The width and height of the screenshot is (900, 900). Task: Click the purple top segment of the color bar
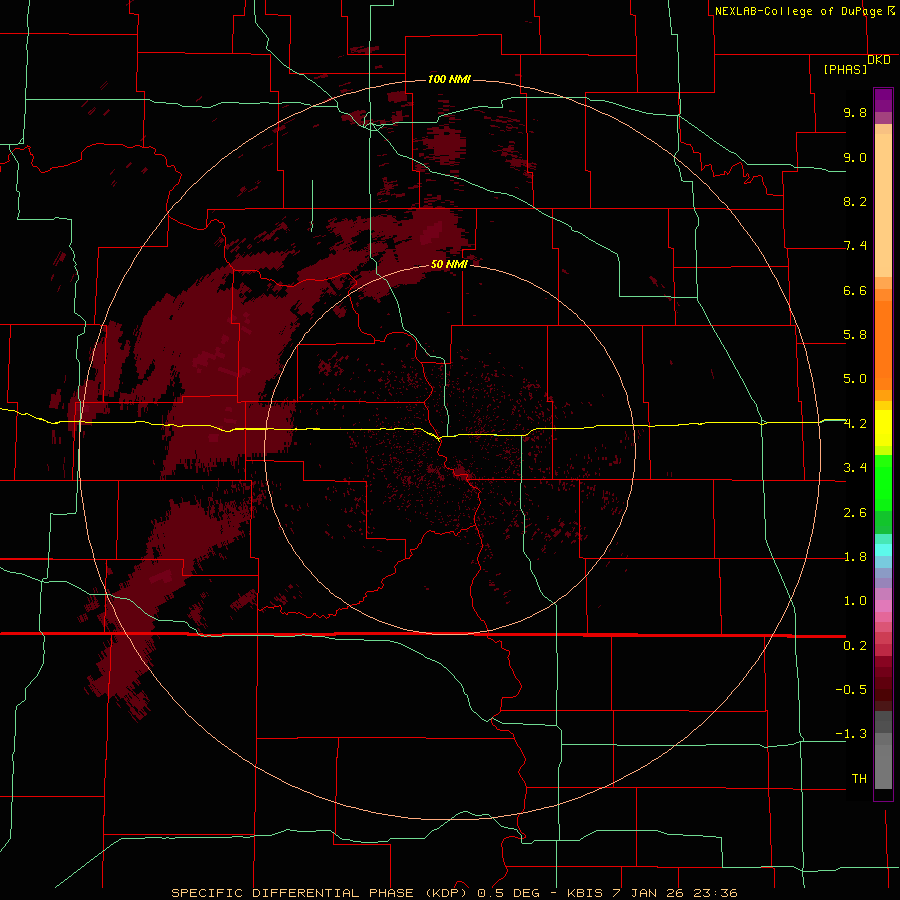click(x=883, y=100)
